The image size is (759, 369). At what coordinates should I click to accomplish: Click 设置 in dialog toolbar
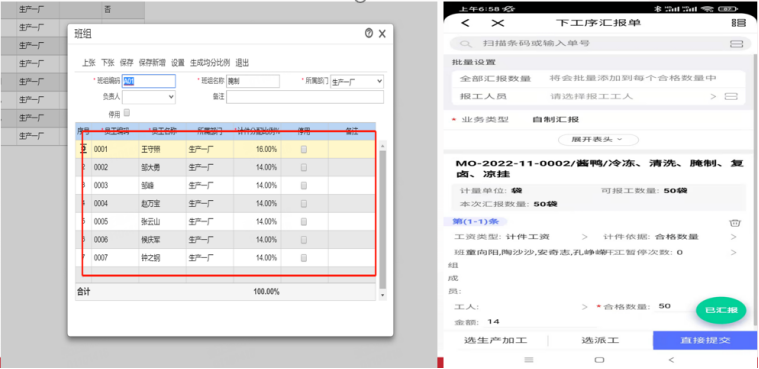[178, 63]
